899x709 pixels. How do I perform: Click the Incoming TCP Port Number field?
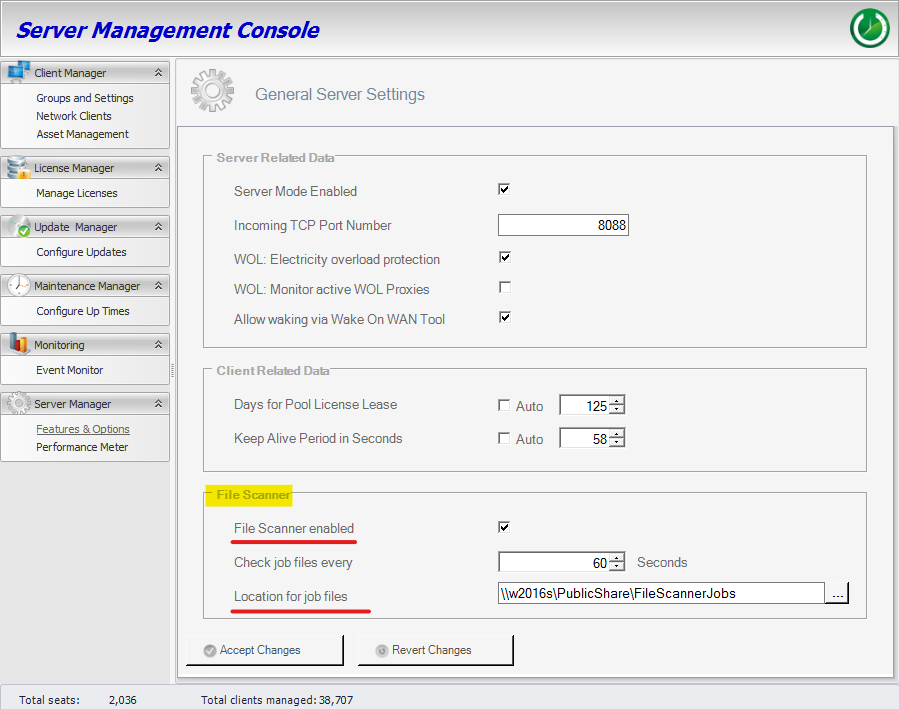pos(563,225)
